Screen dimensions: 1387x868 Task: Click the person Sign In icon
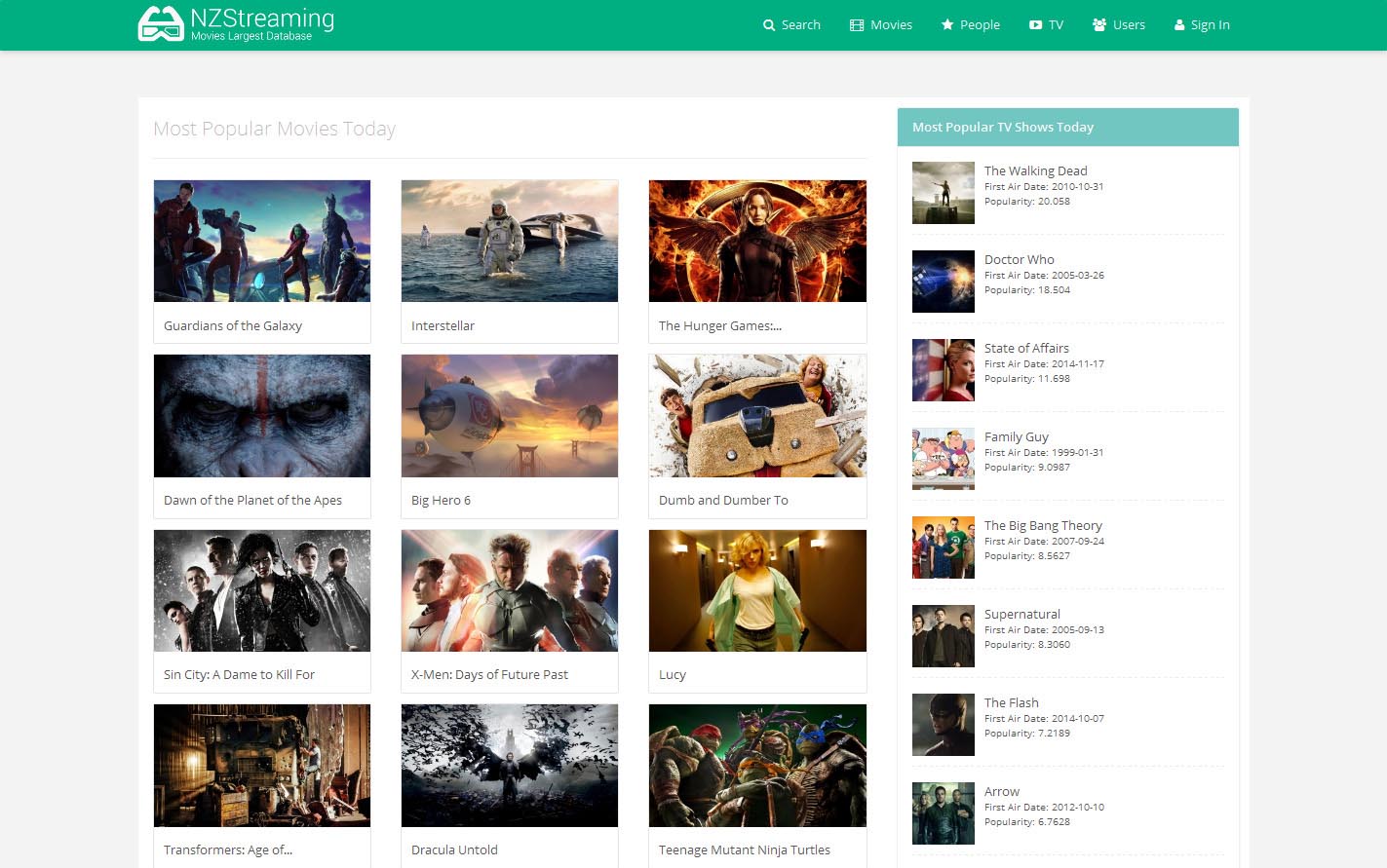(1179, 25)
